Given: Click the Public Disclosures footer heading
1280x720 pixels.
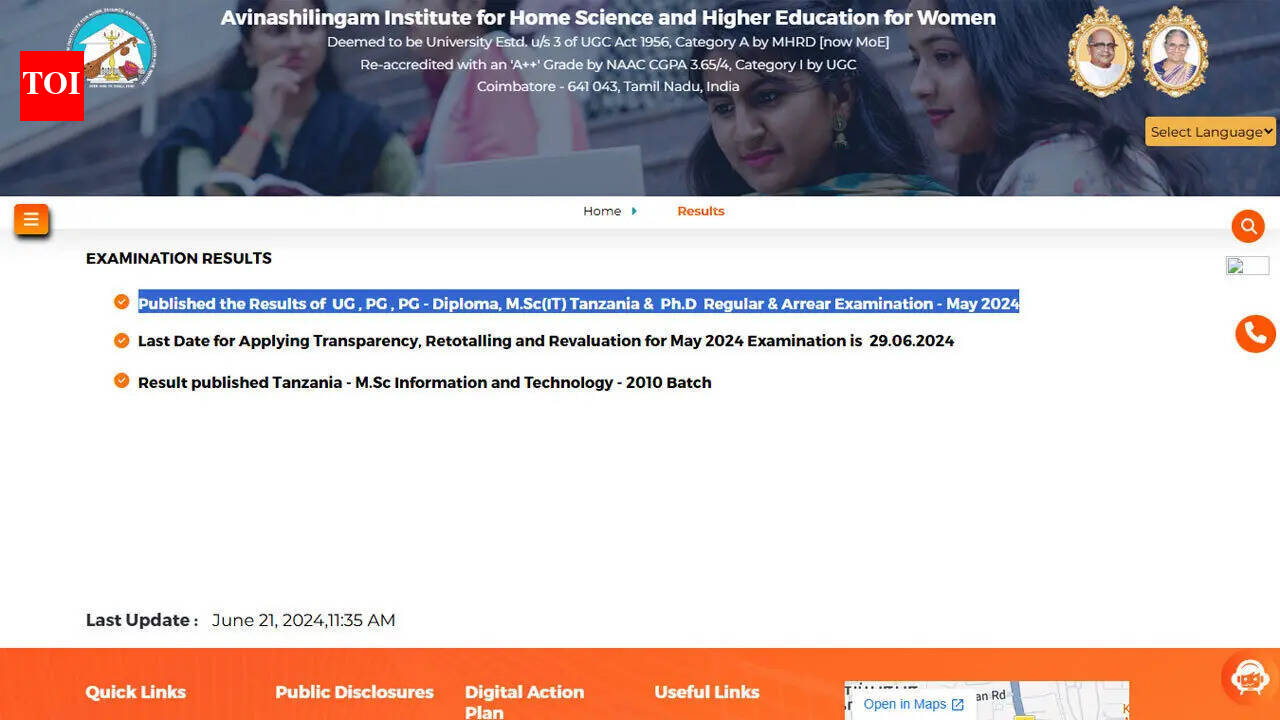Looking at the screenshot, I should [354, 692].
